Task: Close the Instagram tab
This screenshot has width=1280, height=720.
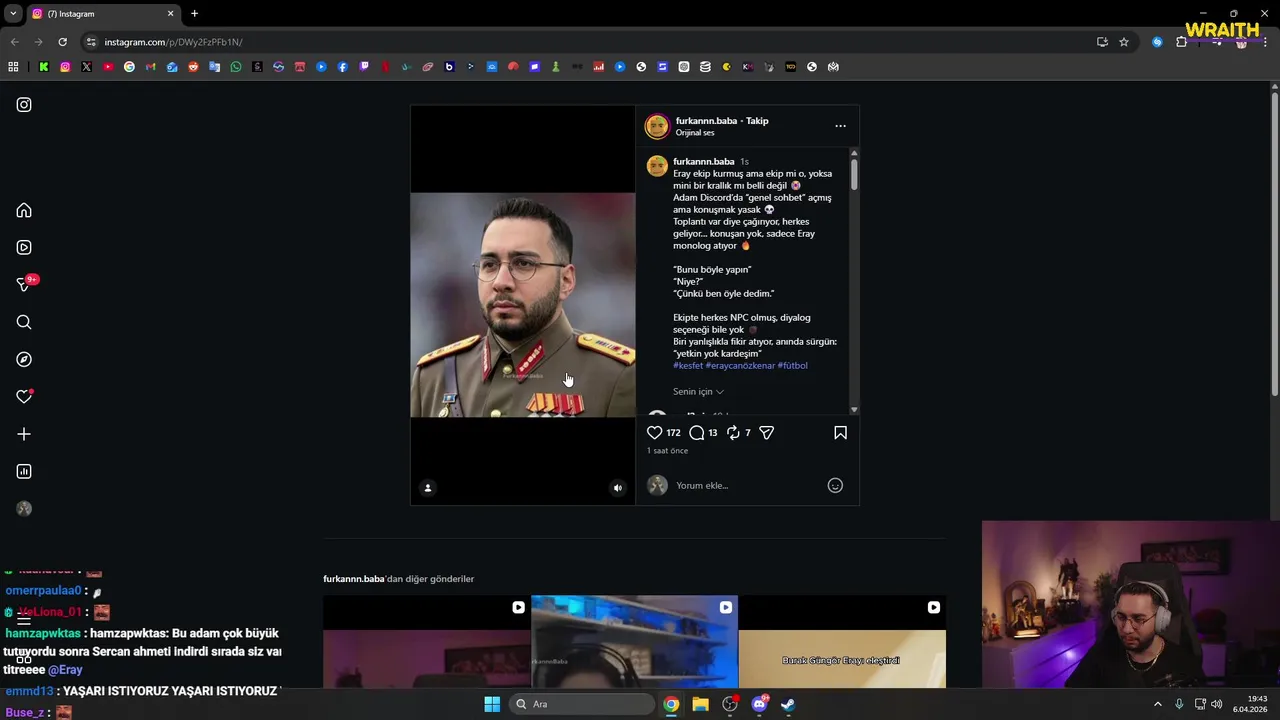Action: click(x=170, y=14)
